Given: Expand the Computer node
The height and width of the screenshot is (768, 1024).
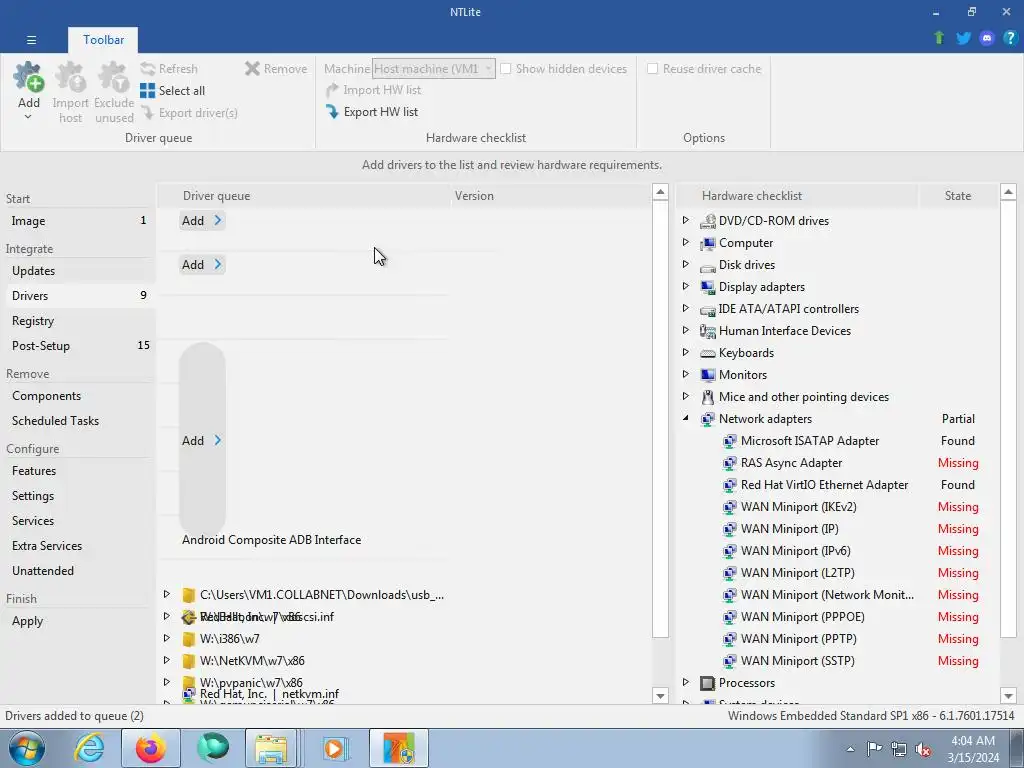Looking at the screenshot, I should [686, 242].
